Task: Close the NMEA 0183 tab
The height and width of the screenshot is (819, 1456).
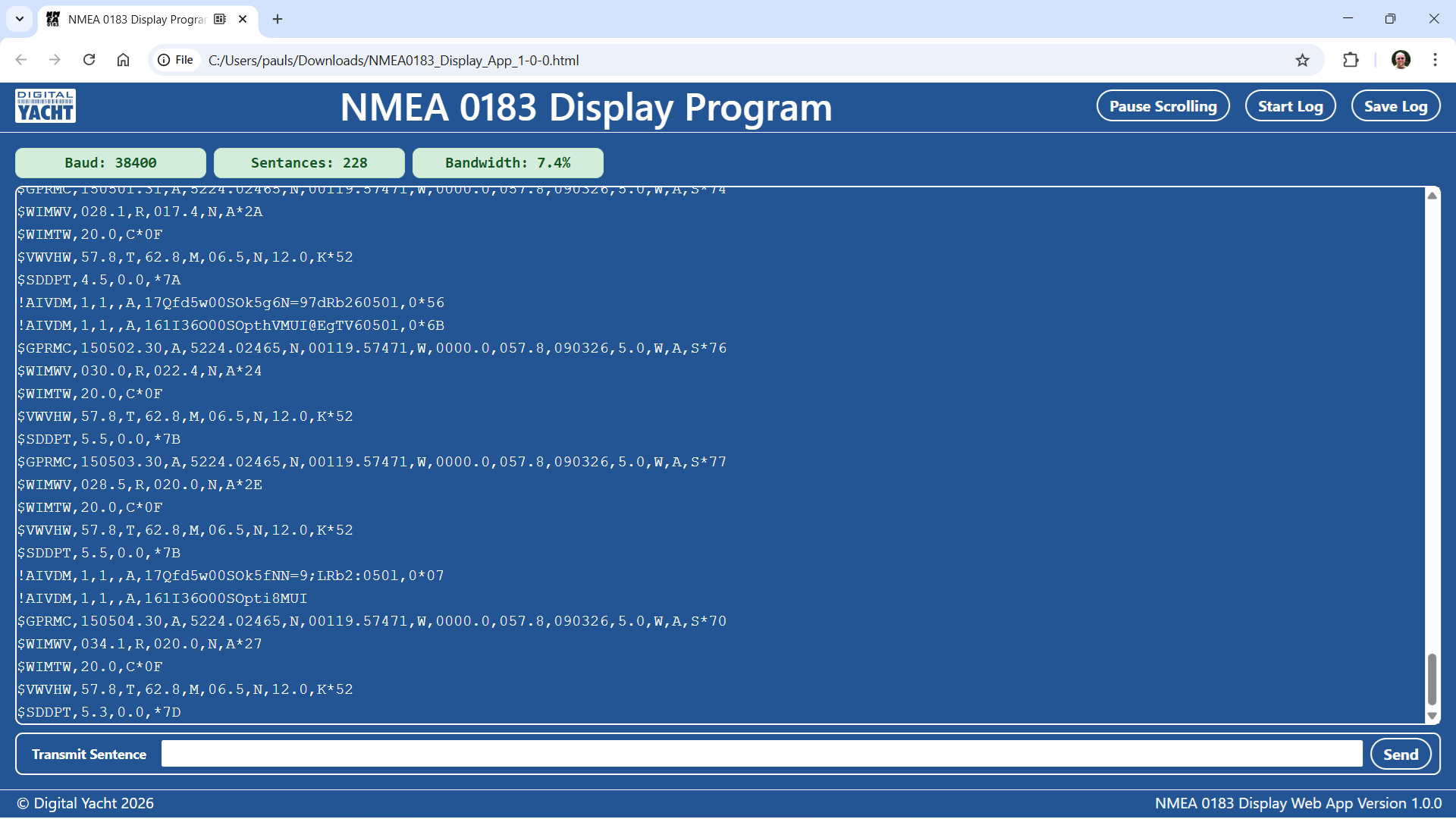Action: 243,20
